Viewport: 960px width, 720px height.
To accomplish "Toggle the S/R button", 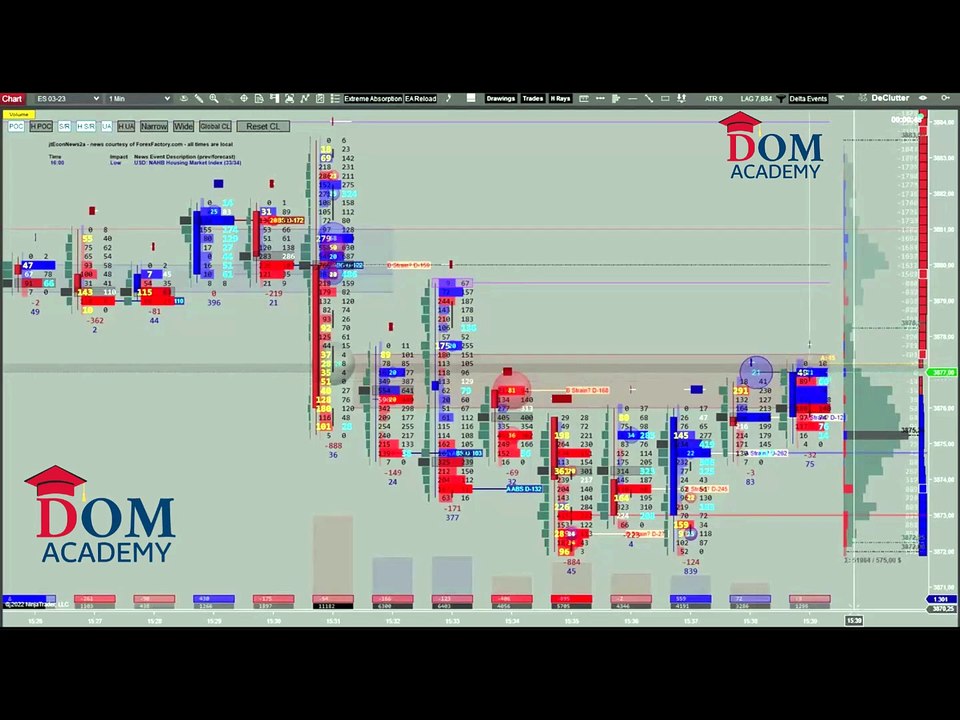I will (x=64, y=126).
